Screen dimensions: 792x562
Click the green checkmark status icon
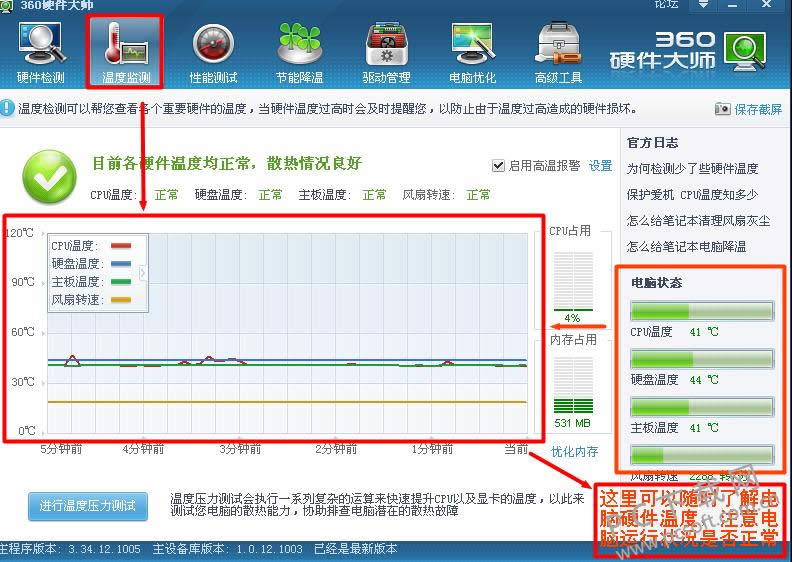coord(50,176)
